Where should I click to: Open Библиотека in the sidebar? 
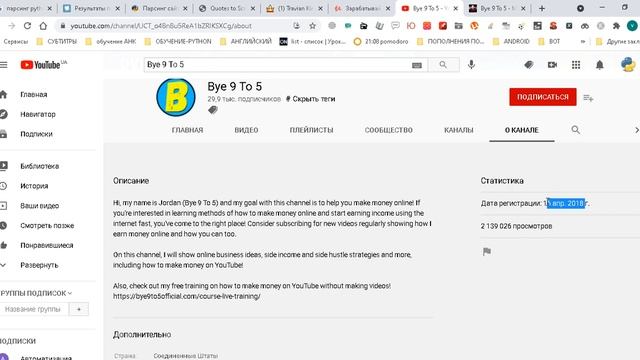(x=40, y=166)
